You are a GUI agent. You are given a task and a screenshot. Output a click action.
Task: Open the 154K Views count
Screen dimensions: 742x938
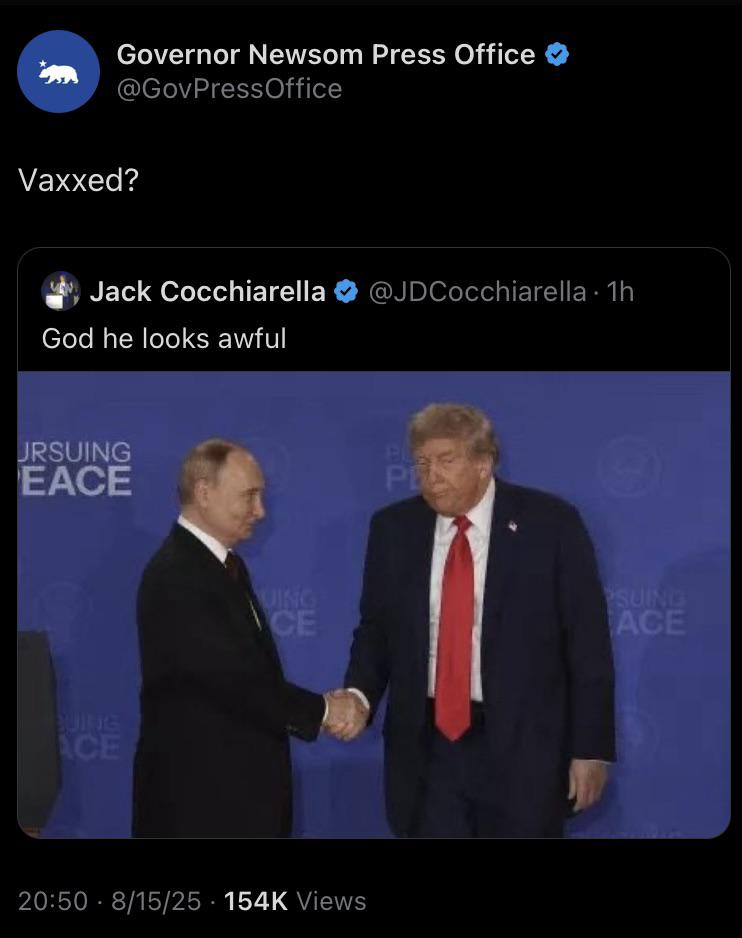[x=295, y=901]
